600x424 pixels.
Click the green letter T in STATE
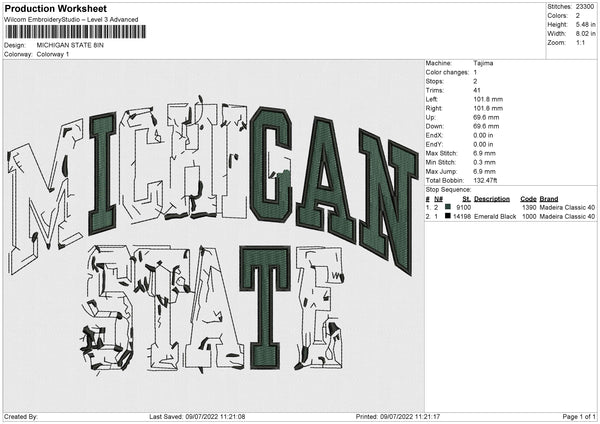coord(265,306)
